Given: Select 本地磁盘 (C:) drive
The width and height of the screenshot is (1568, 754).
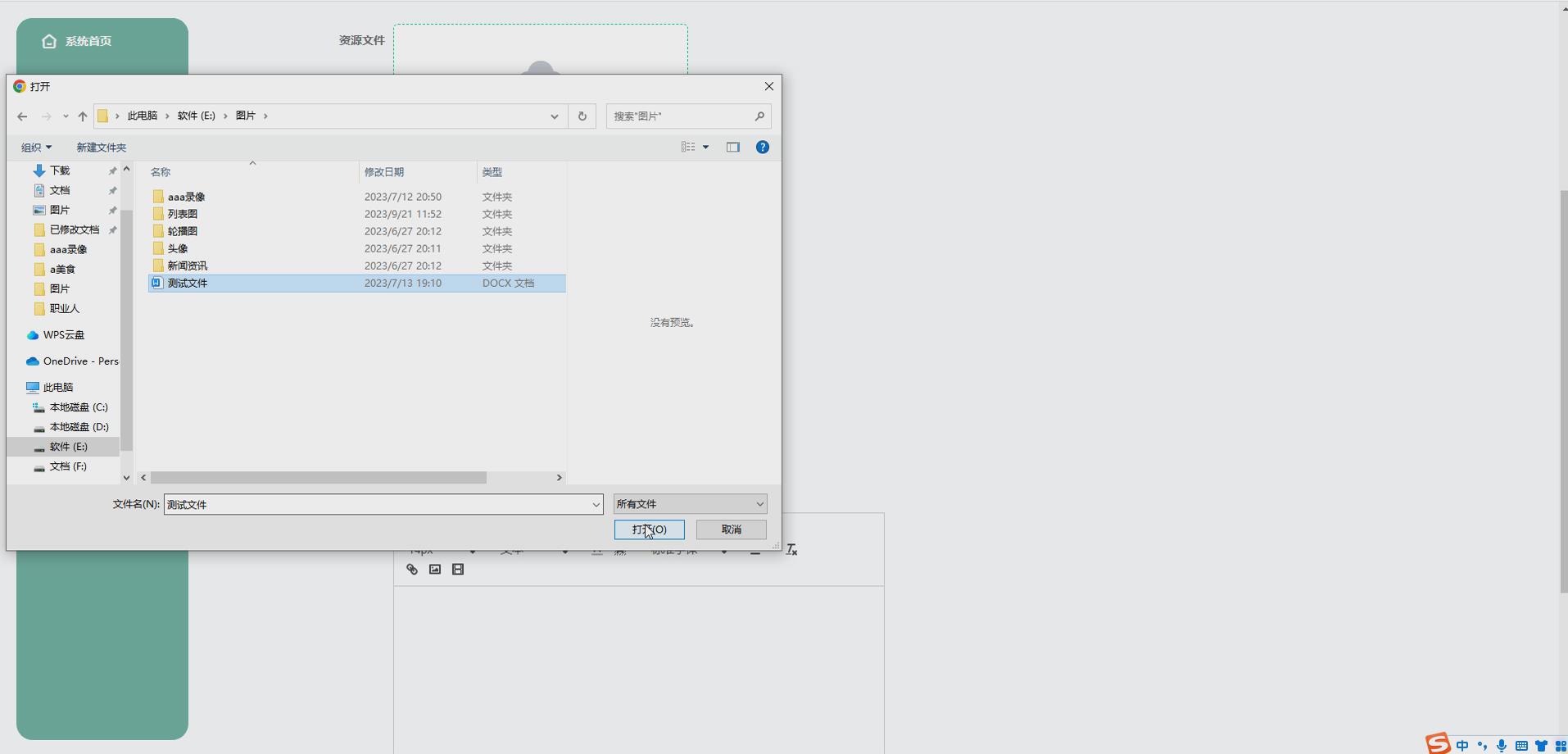Looking at the screenshot, I should (78, 407).
